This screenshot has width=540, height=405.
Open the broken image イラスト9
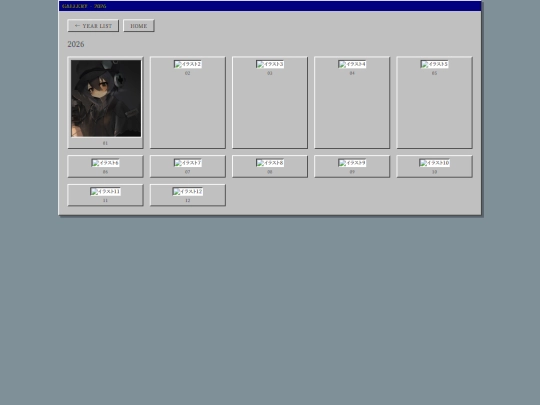pos(352,163)
